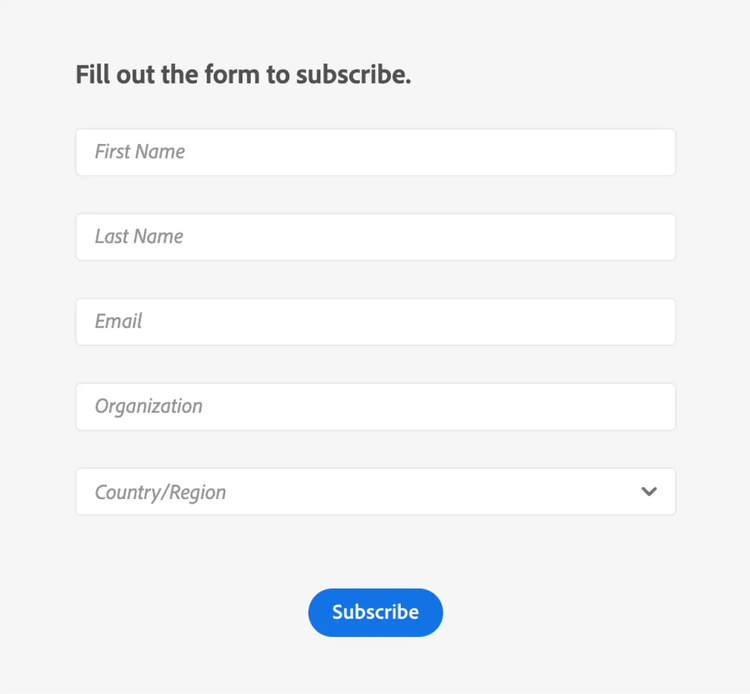Focus the Last Name text box
The image size is (750, 694).
pyautogui.click(x=375, y=237)
